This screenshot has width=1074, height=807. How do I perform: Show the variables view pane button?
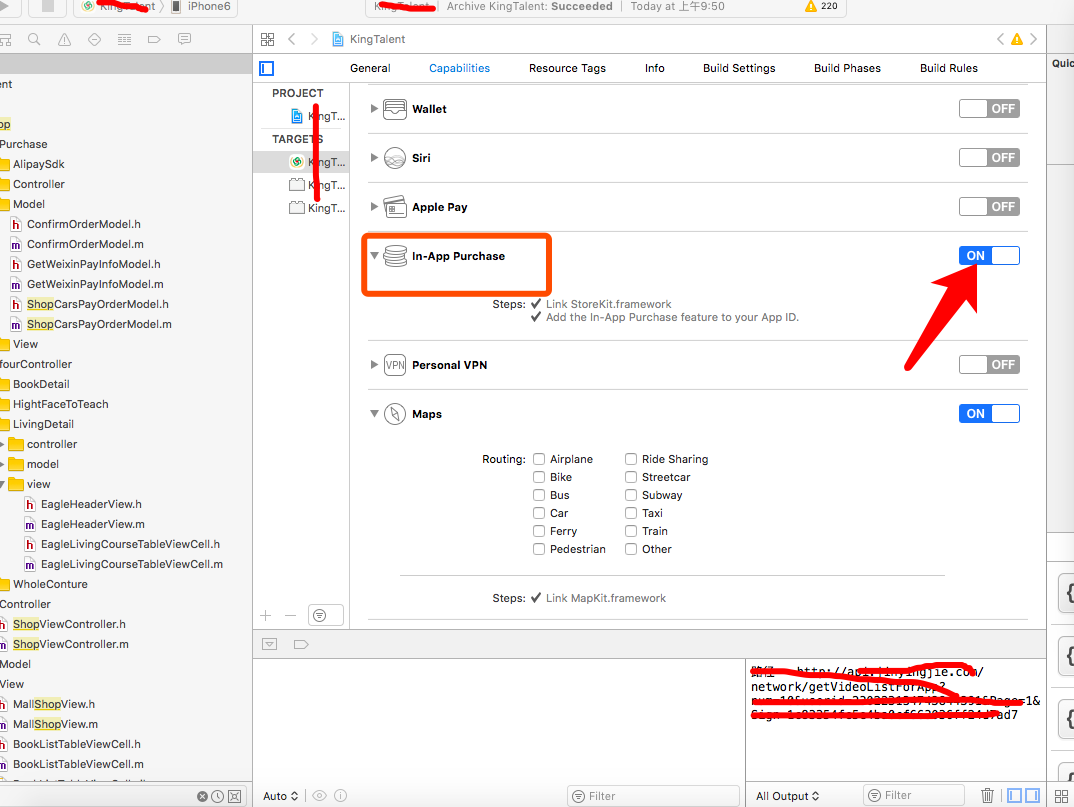(1014, 795)
